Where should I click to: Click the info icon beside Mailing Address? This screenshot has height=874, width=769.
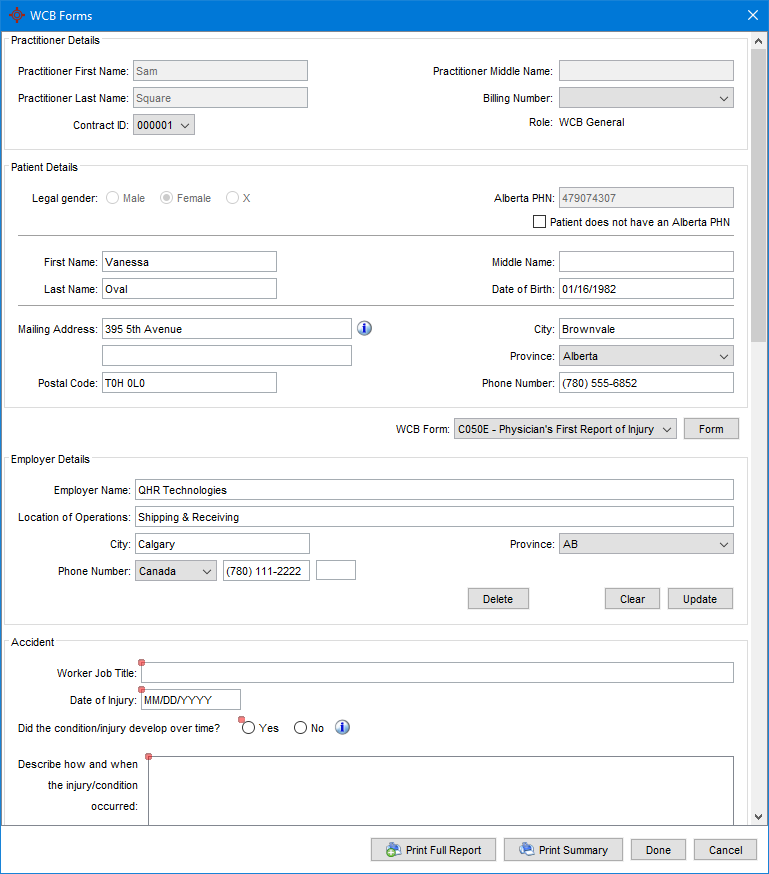364,328
